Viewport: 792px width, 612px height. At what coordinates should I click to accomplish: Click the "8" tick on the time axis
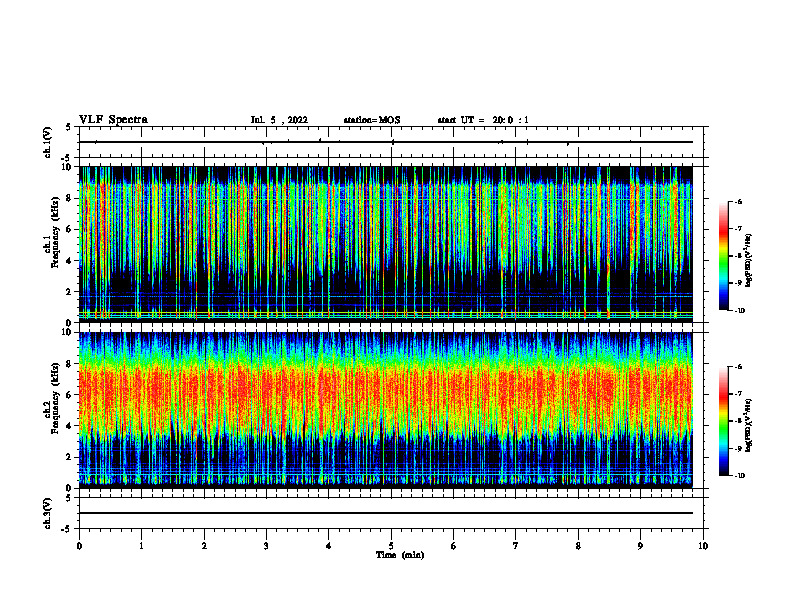pyautogui.click(x=578, y=546)
